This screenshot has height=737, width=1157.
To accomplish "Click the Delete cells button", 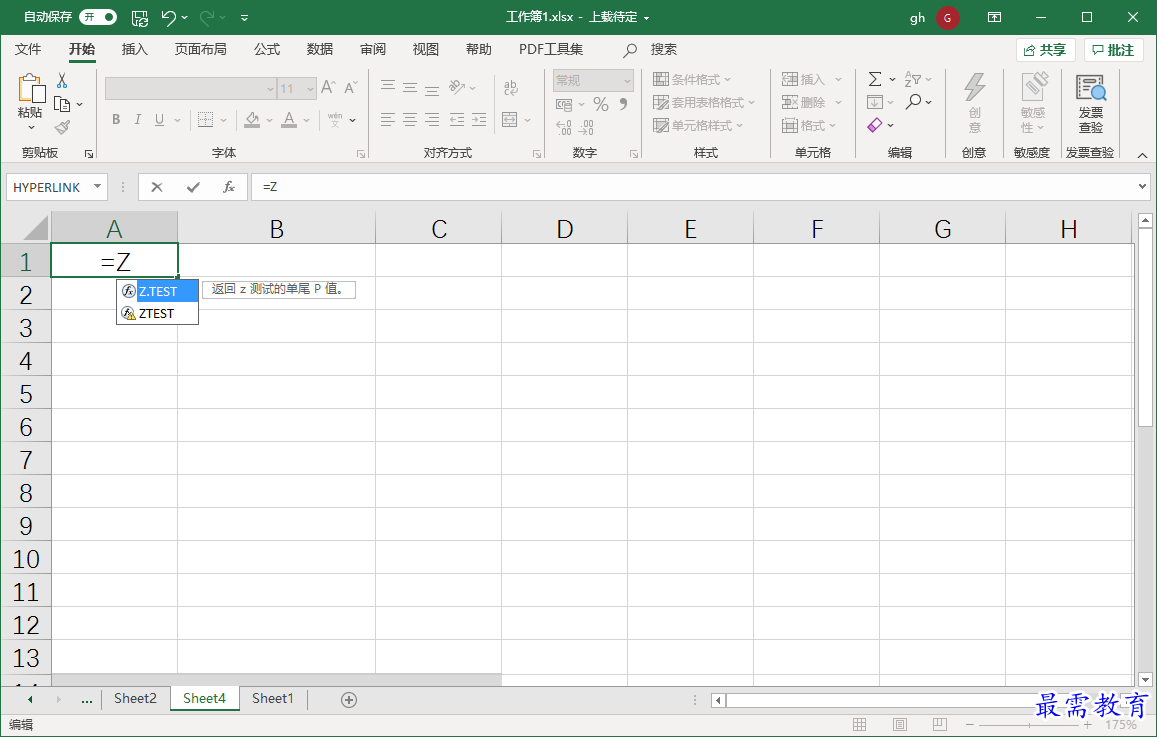I will pyautogui.click(x=803, y=103).
